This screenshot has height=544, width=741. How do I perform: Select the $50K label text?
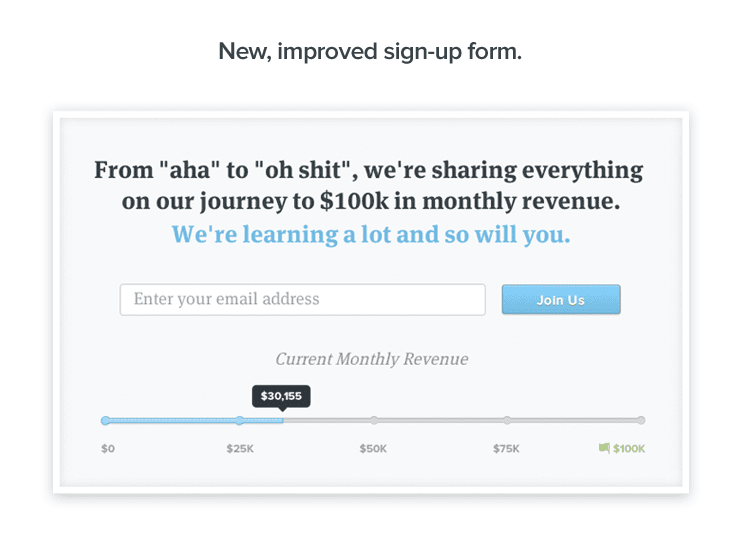(x=373, y=449)
